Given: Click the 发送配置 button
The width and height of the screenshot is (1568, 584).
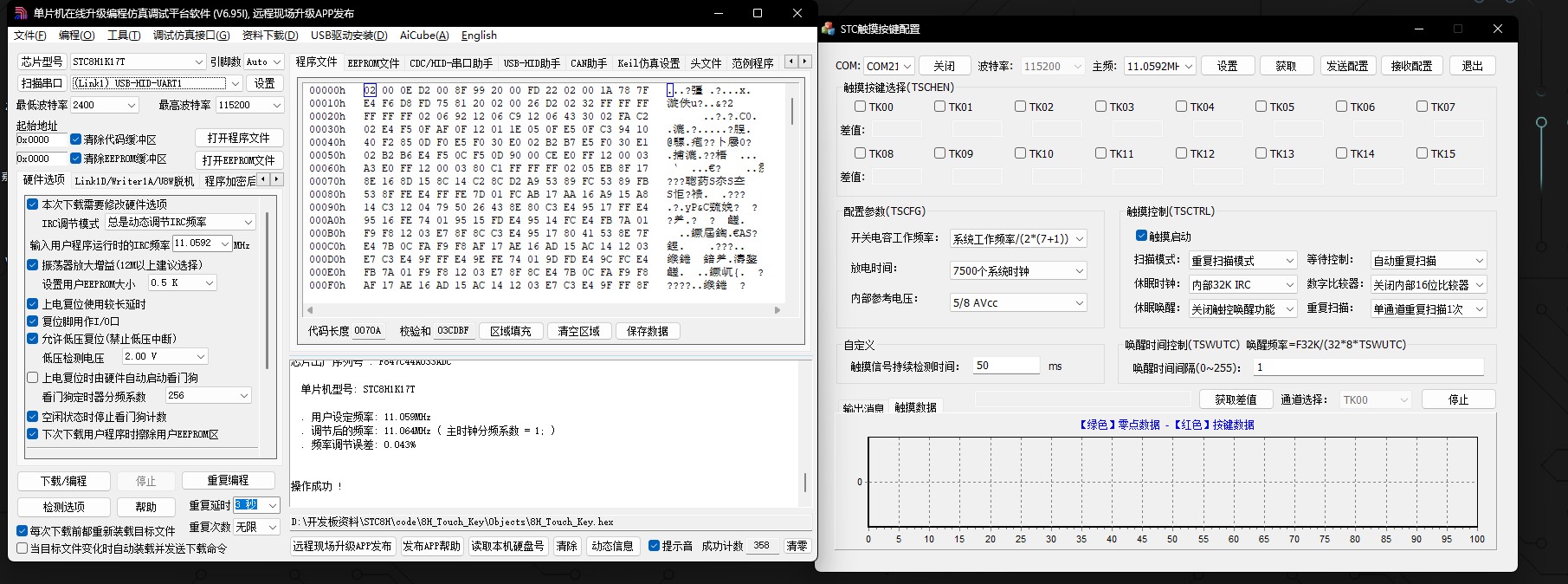Looking at the screenshot, I should (1346, 66).
